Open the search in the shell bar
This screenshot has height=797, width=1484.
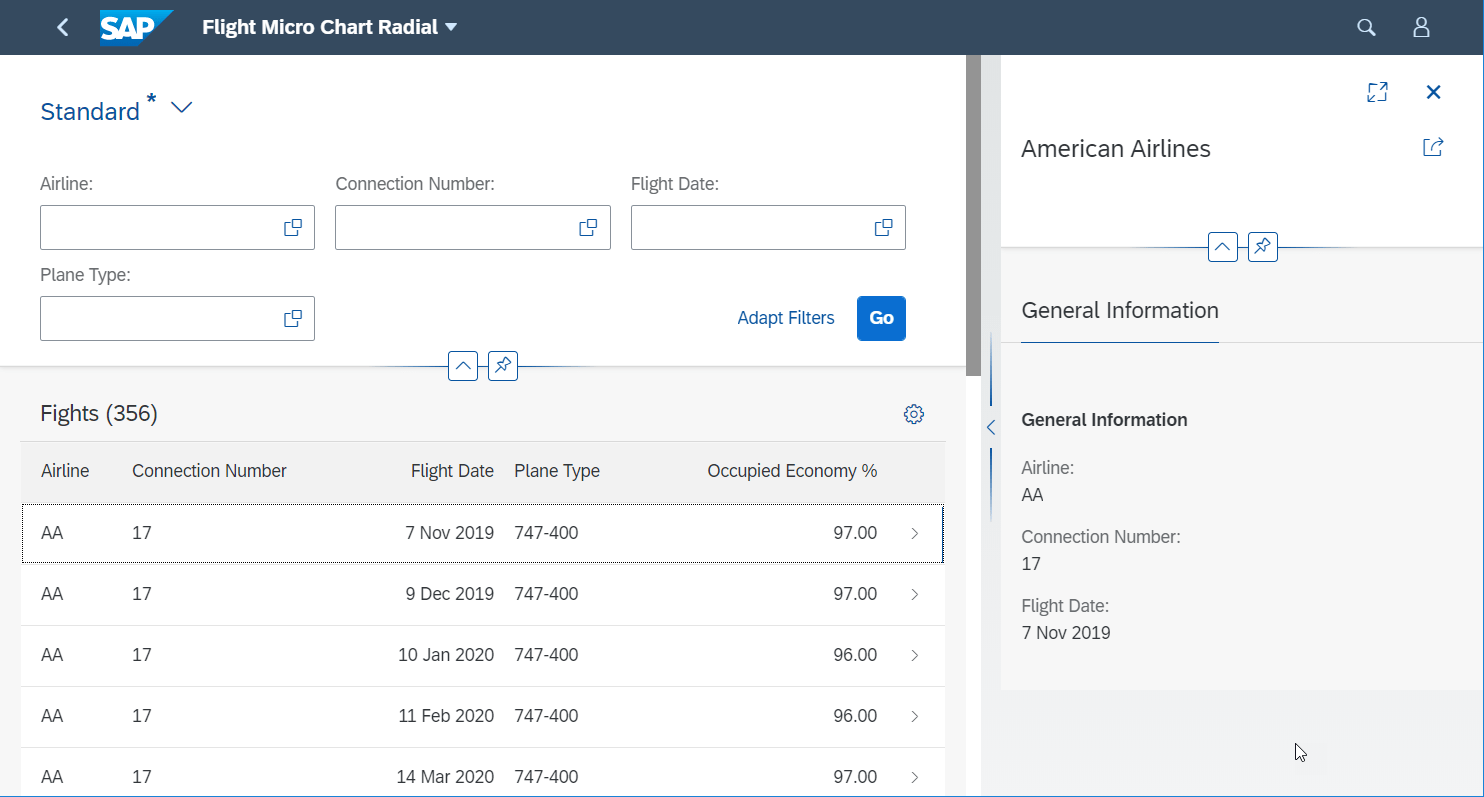[x=1365, y=27]
